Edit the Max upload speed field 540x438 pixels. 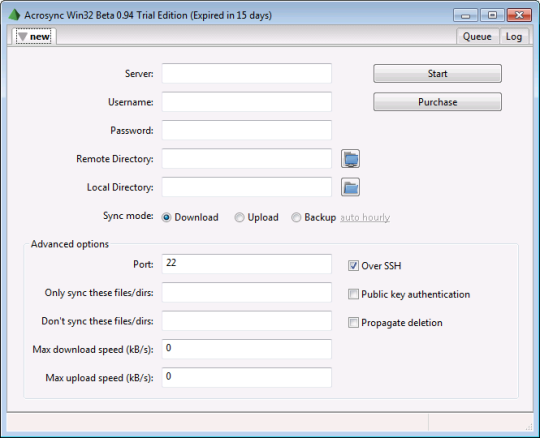tap(247, 377)
